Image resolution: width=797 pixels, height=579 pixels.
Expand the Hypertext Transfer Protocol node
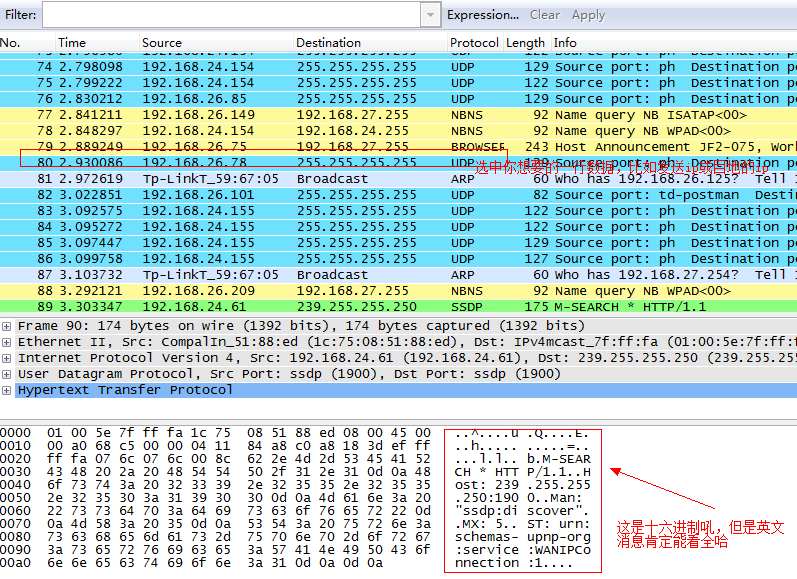[6, 390]
